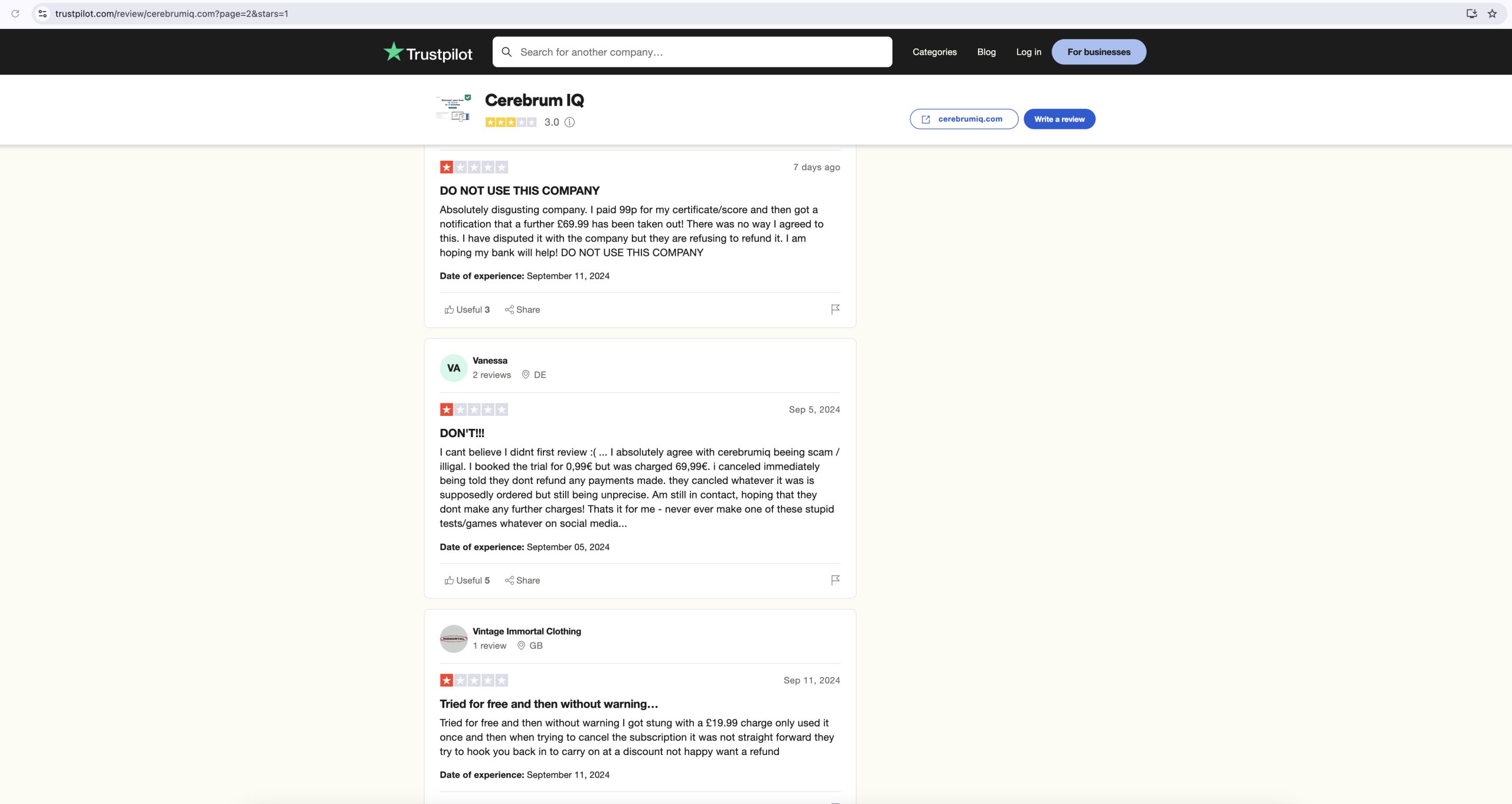The height and width of the screenshot is (804, 1512).
Task: Open For businesses page
Action: pos(1099,52)
